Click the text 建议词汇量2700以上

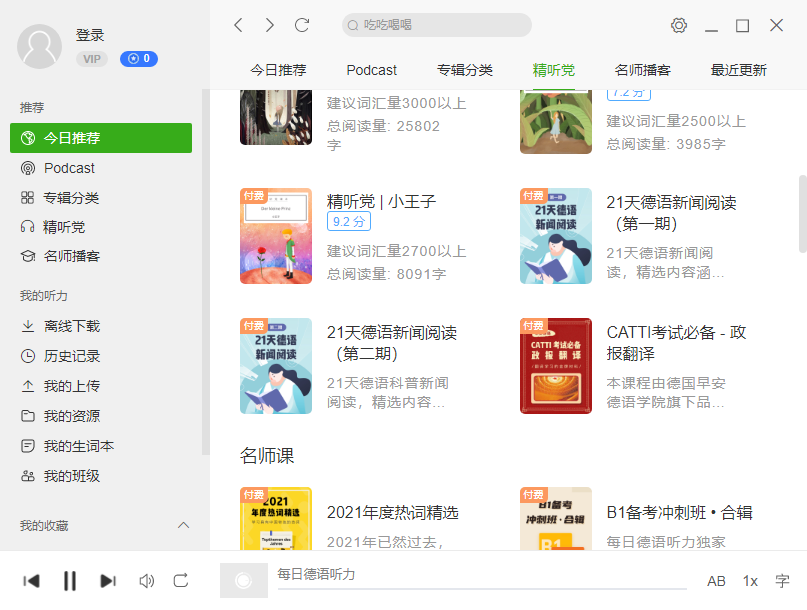tap(397, 251)
